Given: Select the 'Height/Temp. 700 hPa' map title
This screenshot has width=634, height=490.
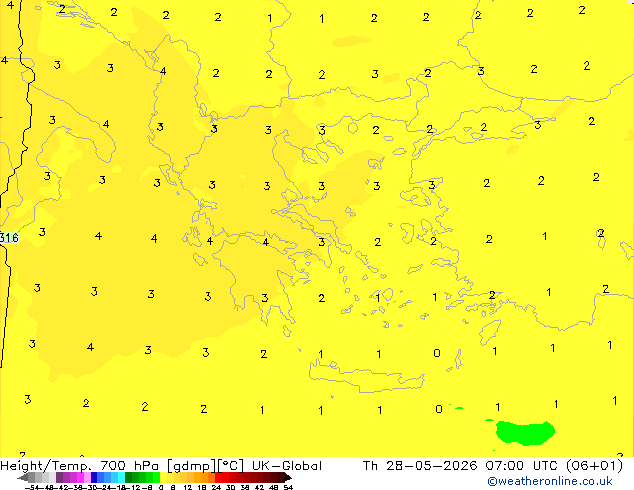Looking at the screenshot, I should coord(81,466).
